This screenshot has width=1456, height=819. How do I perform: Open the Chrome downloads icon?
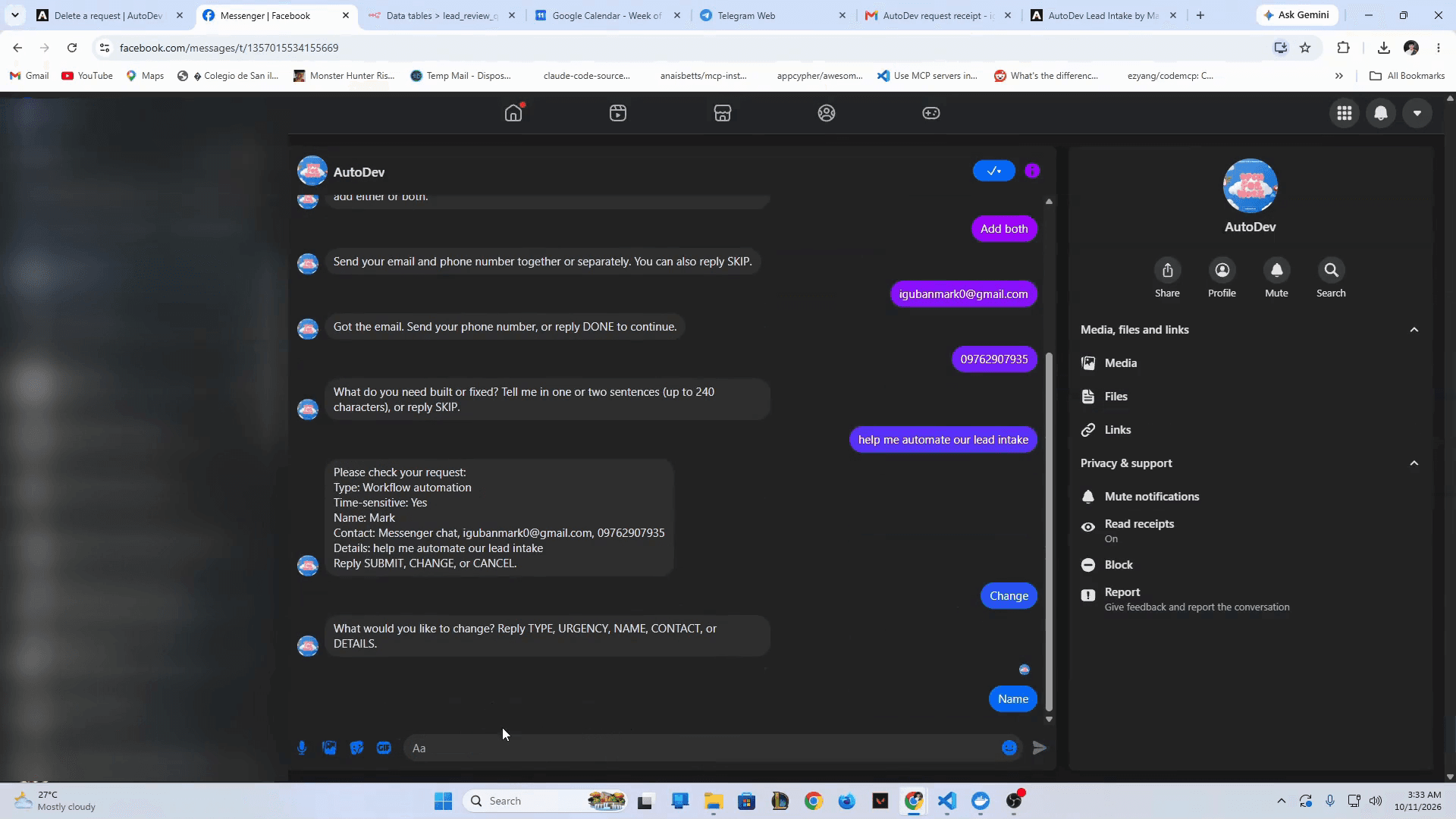(1384, 48)
